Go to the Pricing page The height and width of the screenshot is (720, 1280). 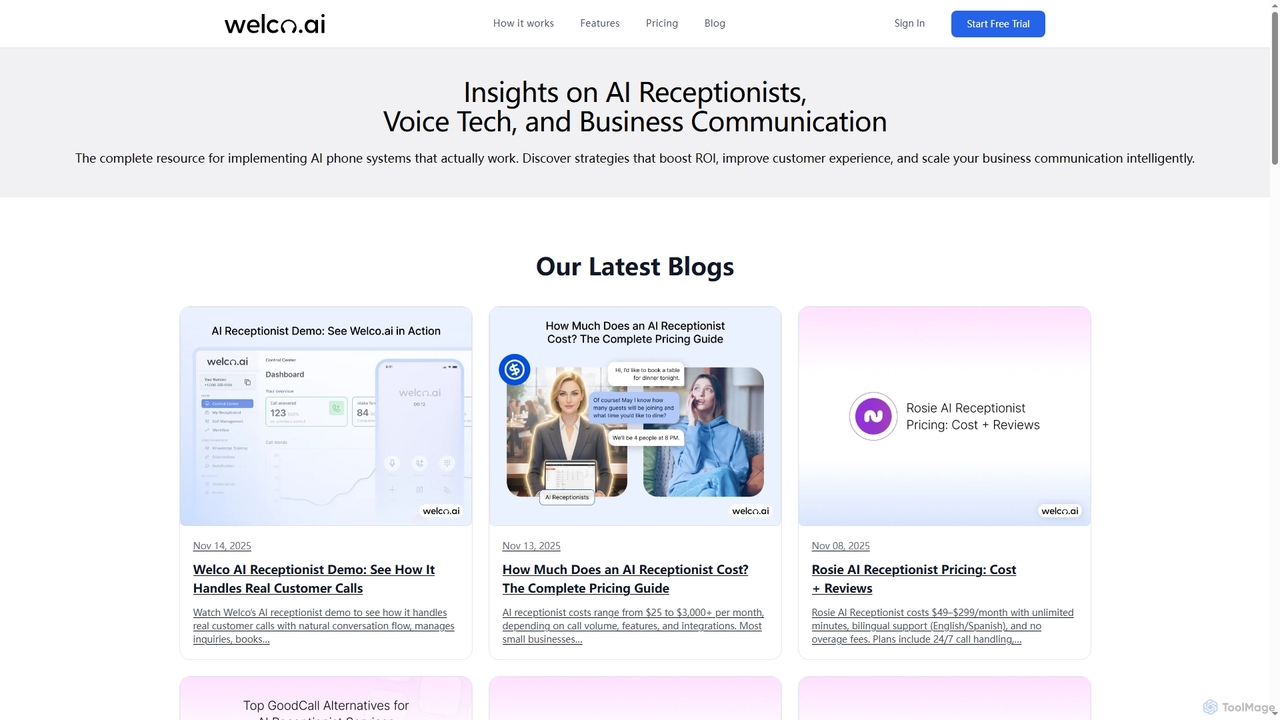tap(662, 23)
